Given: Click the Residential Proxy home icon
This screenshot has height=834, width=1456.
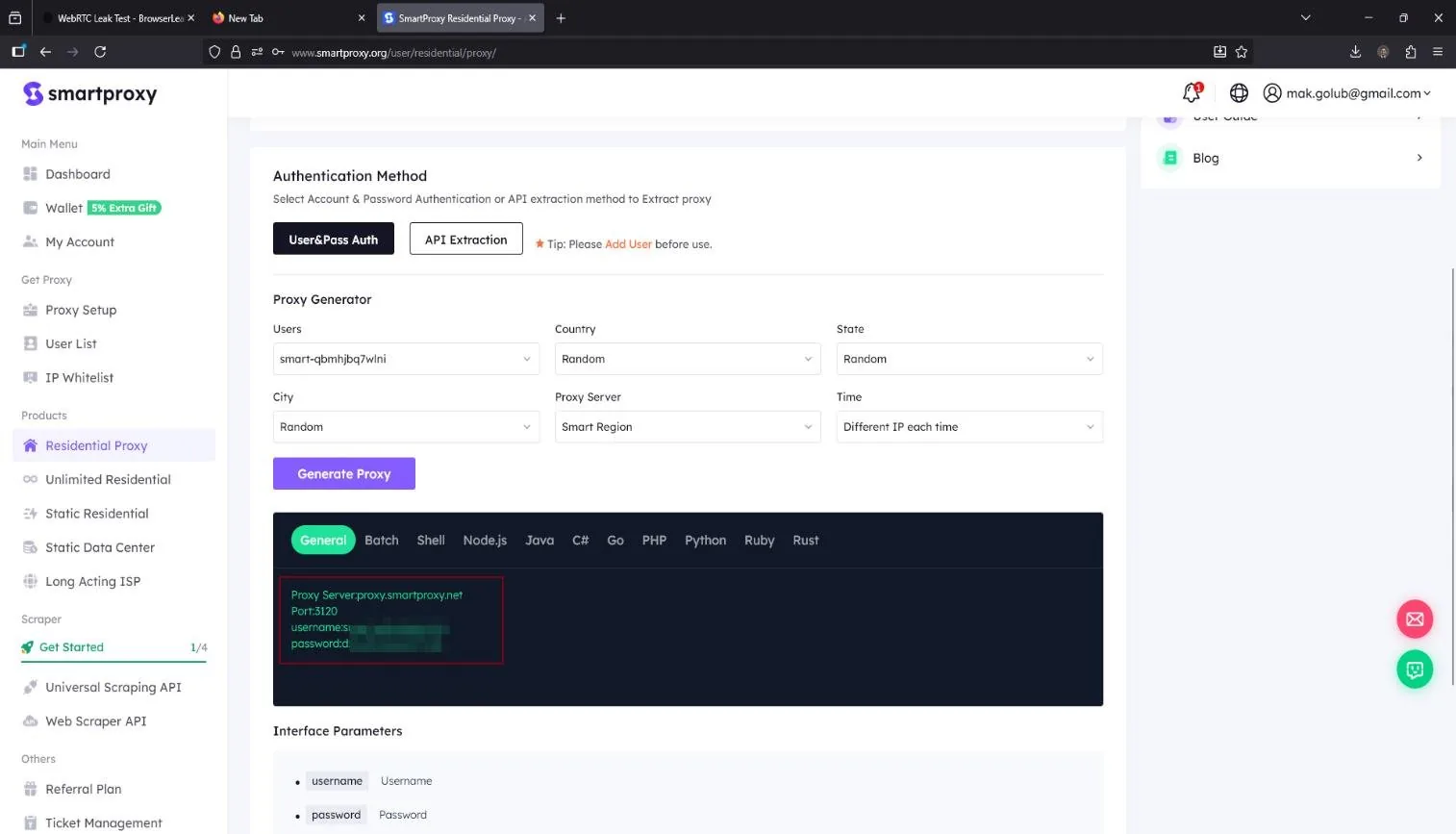Looking at the screenshot, I should [30, 445].
